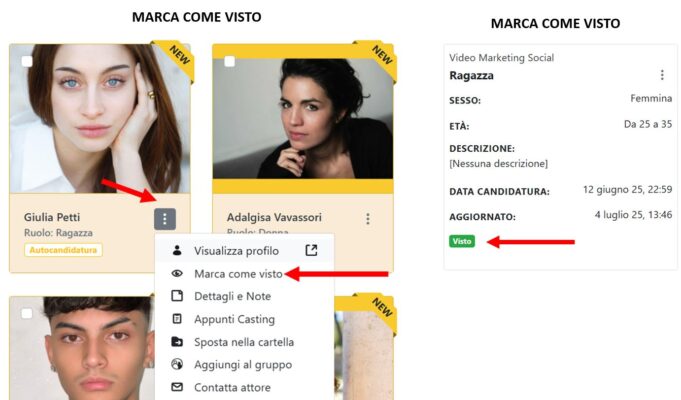The height and width of the screenshot is (400, 681).
Task: Open the three-dot menu for Adalgisa Vavassori
Action: [368, 219]
